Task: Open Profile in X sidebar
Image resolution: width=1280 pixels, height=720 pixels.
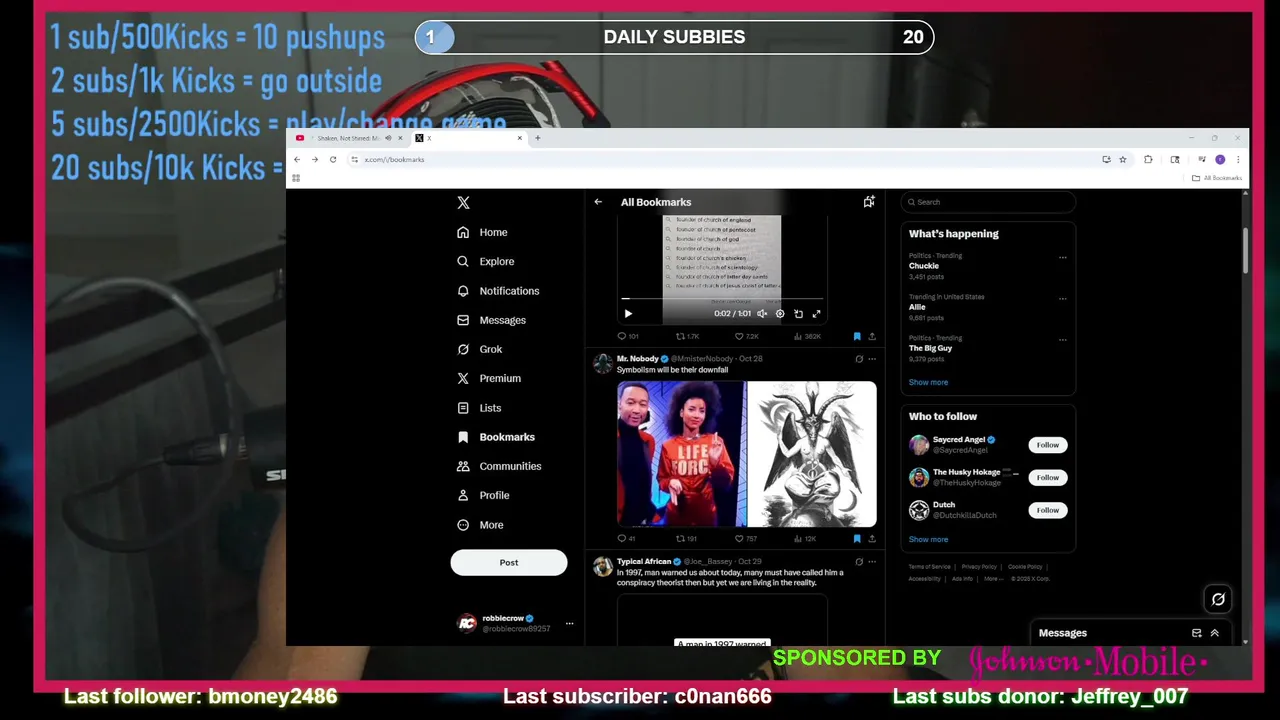Action: 483,495
